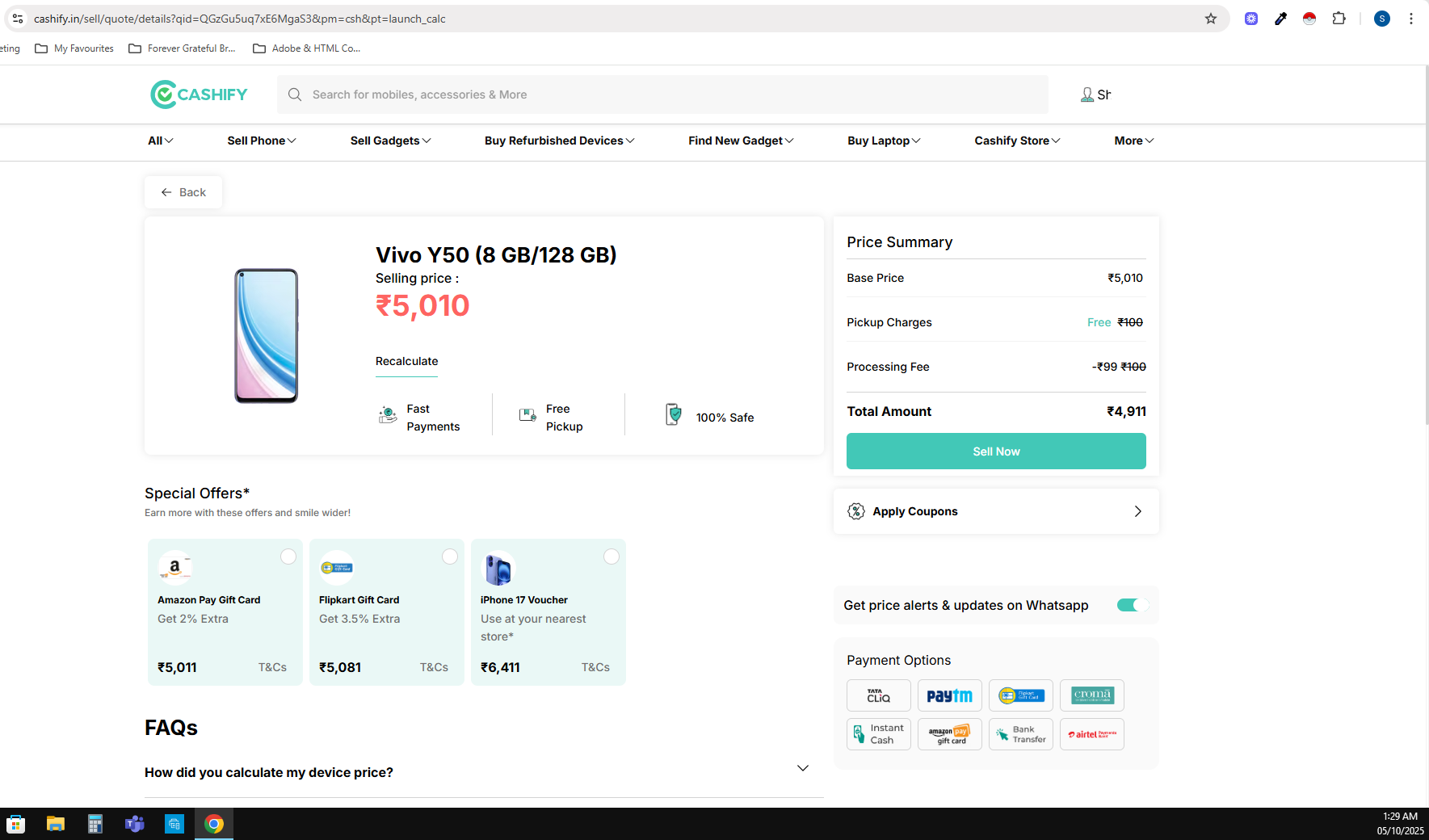The width and height of the screenshot is (1429, 840).
Task: Open the Apply Coupons panel
Action: pos(995,511)
